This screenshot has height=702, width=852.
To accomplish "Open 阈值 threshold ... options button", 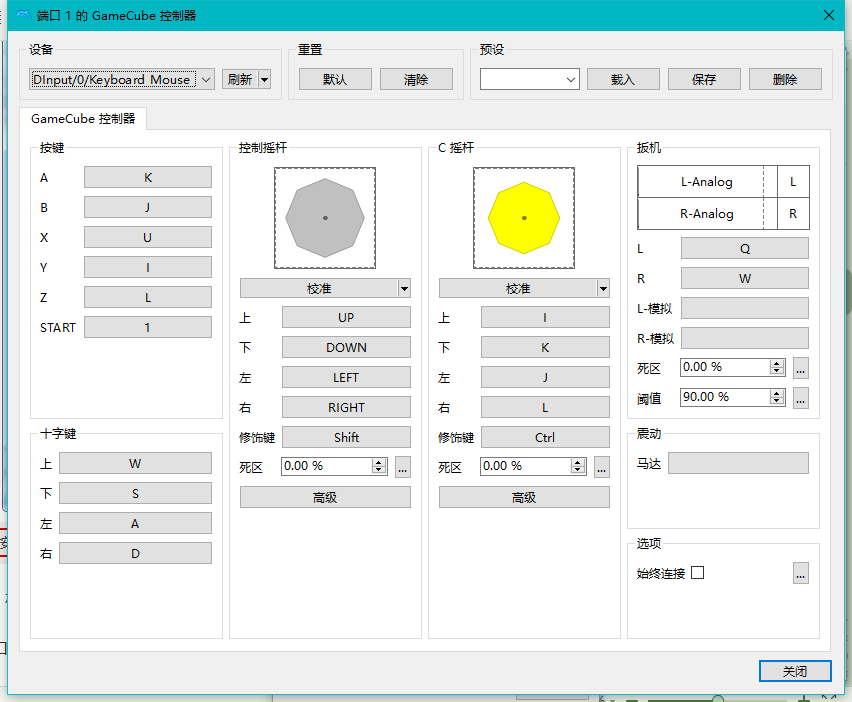I will tap(800, 398).
